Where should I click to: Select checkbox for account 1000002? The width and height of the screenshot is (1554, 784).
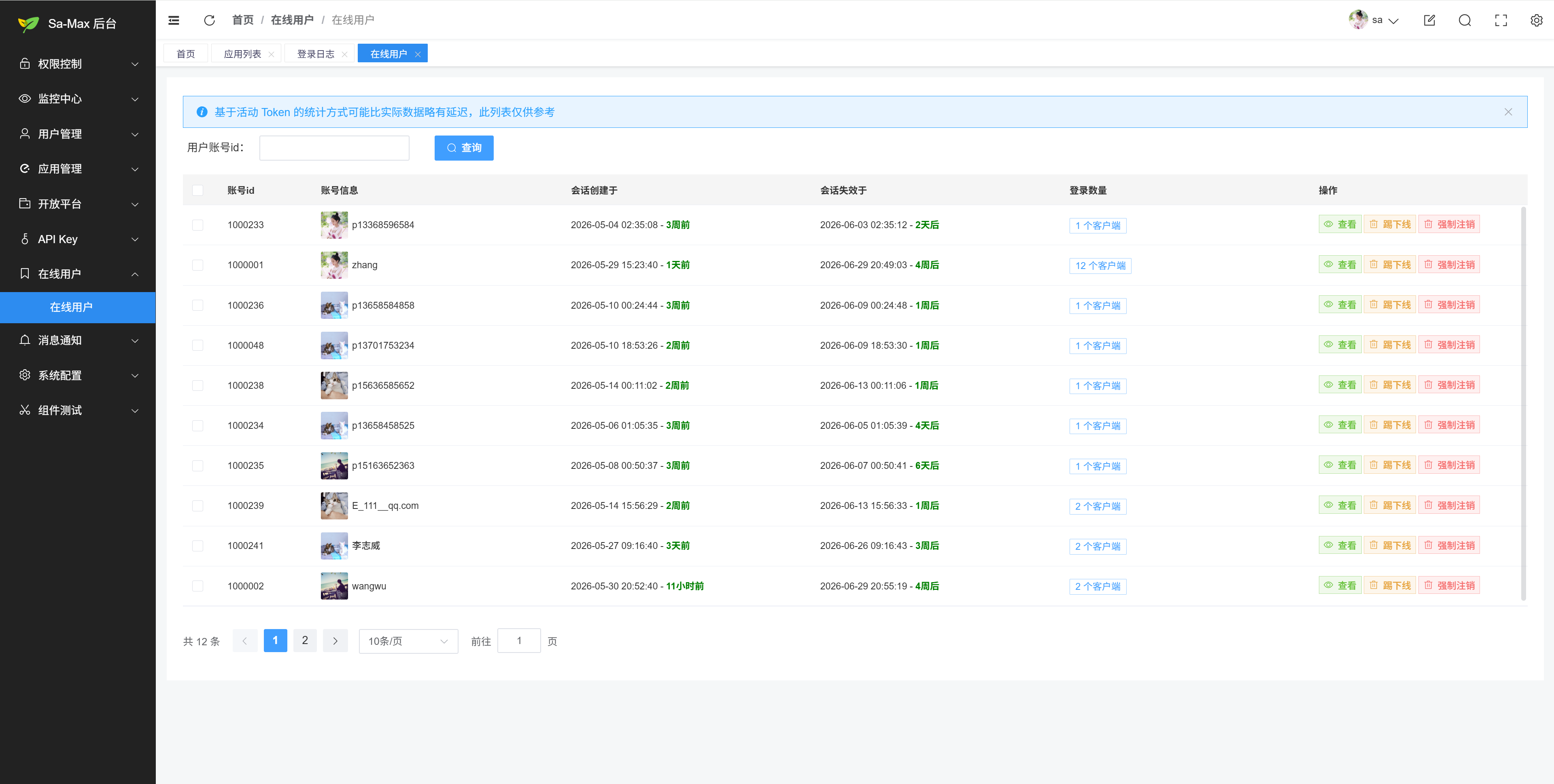click(198, 586)
